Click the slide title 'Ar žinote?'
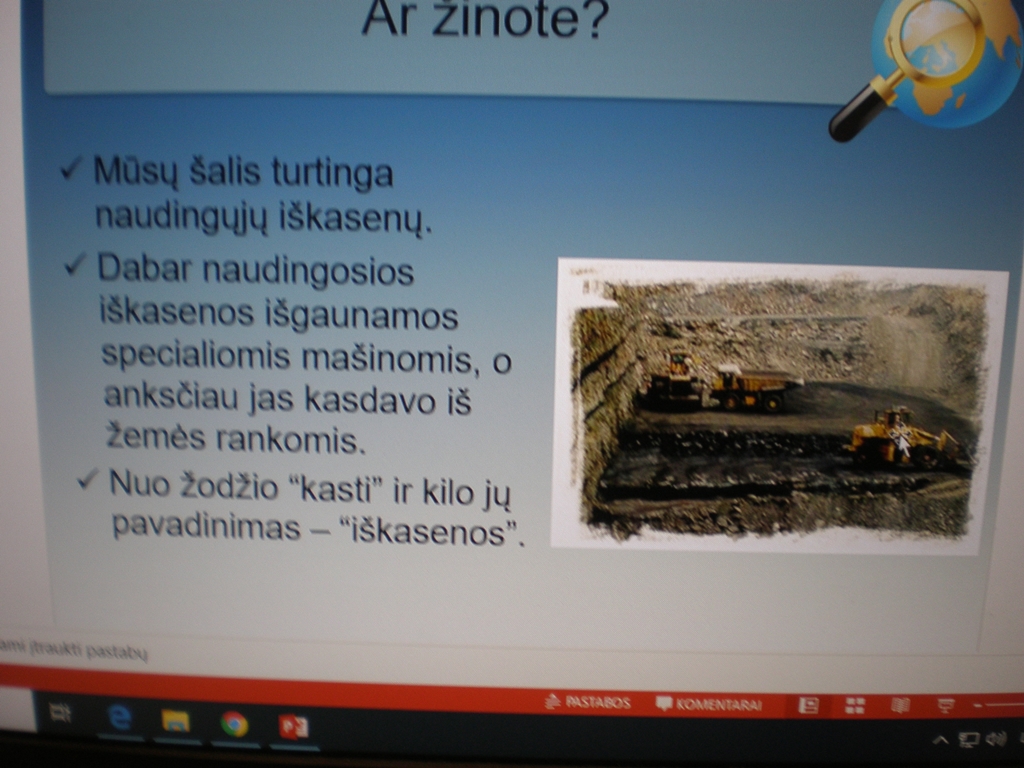 pyautogui.click(x=485, y=18)
